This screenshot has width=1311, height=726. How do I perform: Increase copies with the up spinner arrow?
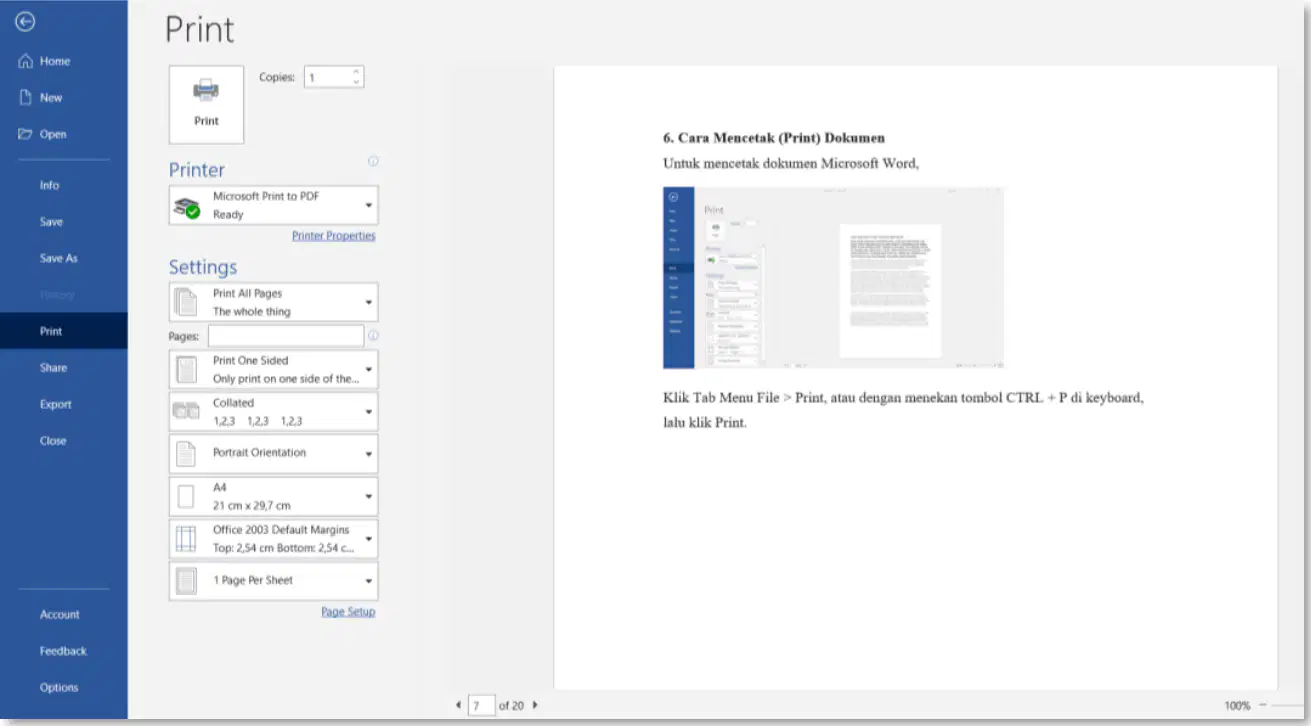point(356,72)
